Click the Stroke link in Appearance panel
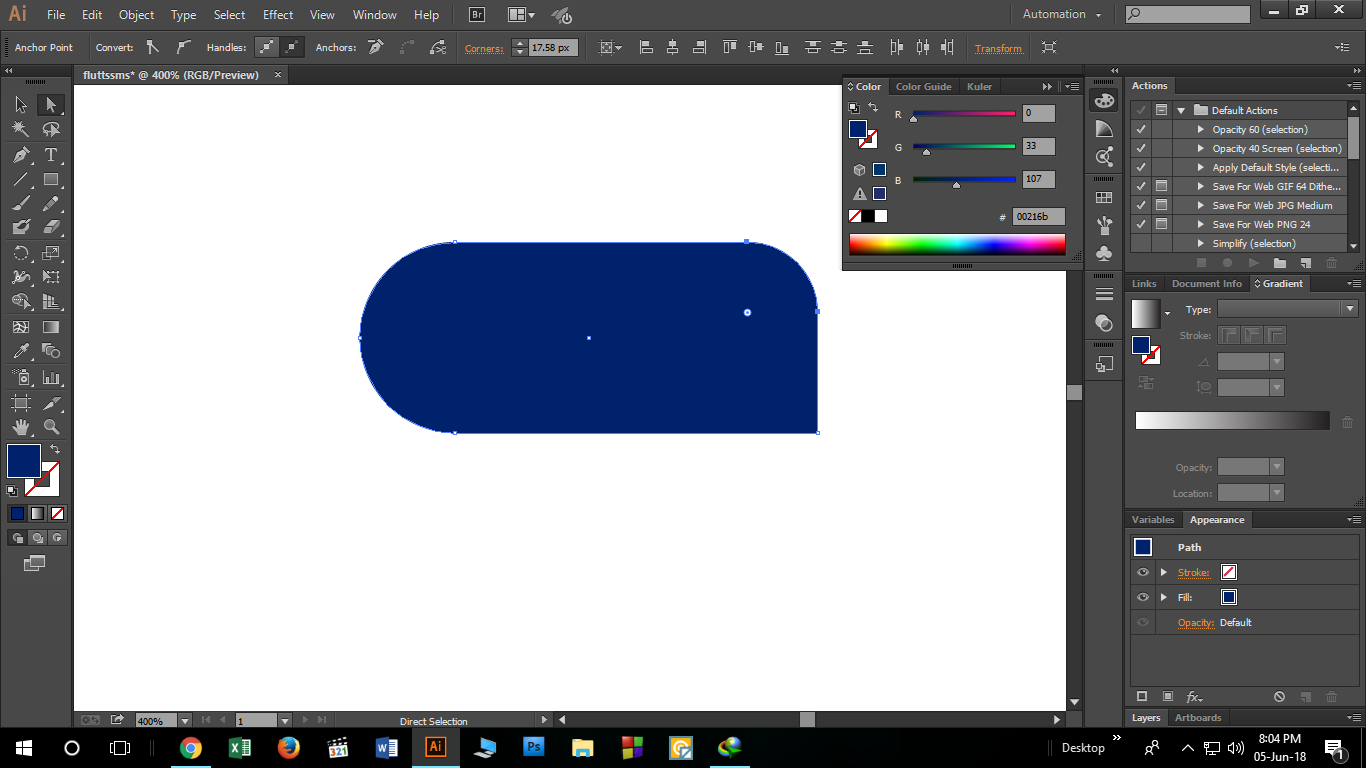This screenshot has width=1366, height=768. [1194, 573]
